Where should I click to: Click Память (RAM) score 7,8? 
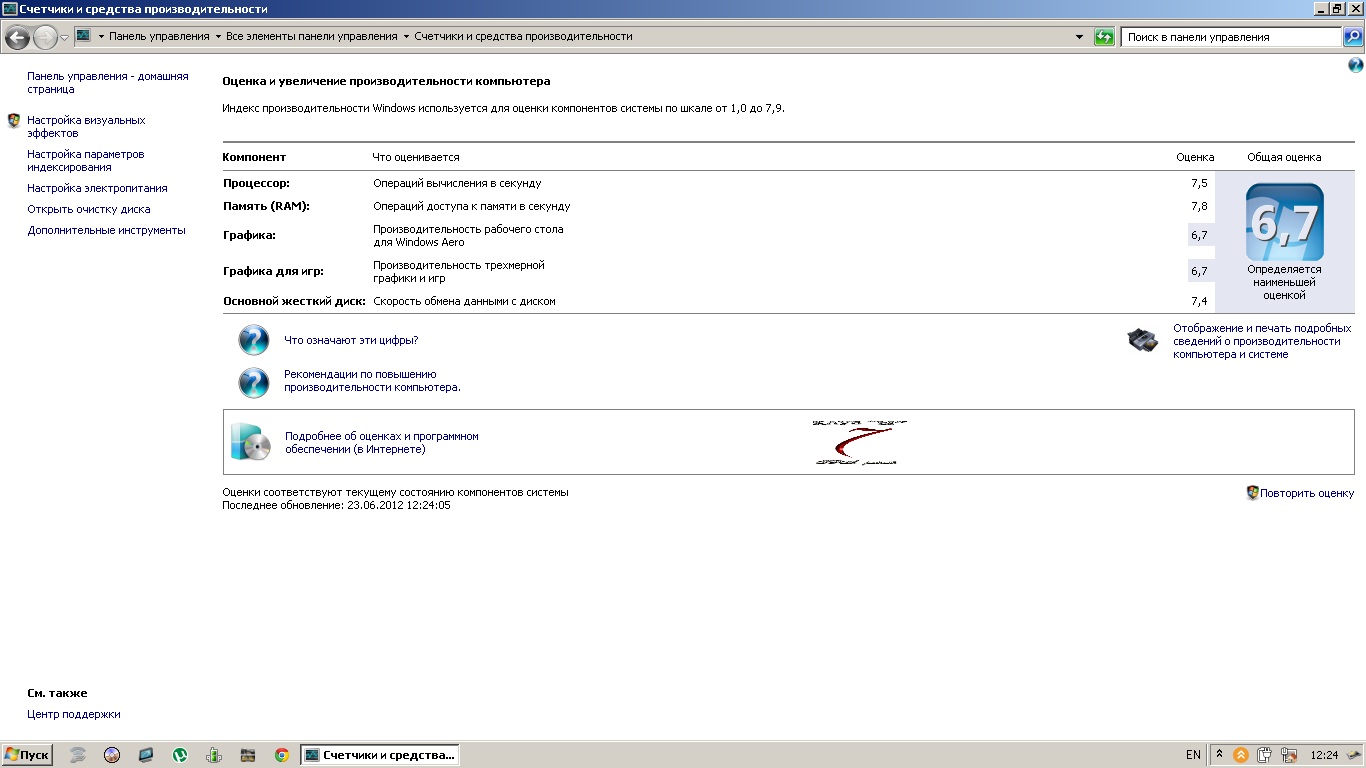click(x=1199, y=206)
